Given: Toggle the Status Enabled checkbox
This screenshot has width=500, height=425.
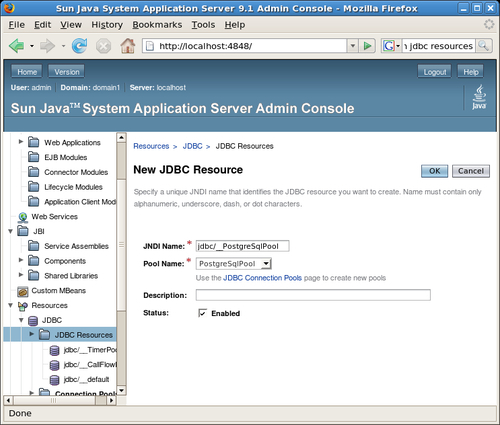Looking at the screenshot, I should pos(202,313).
